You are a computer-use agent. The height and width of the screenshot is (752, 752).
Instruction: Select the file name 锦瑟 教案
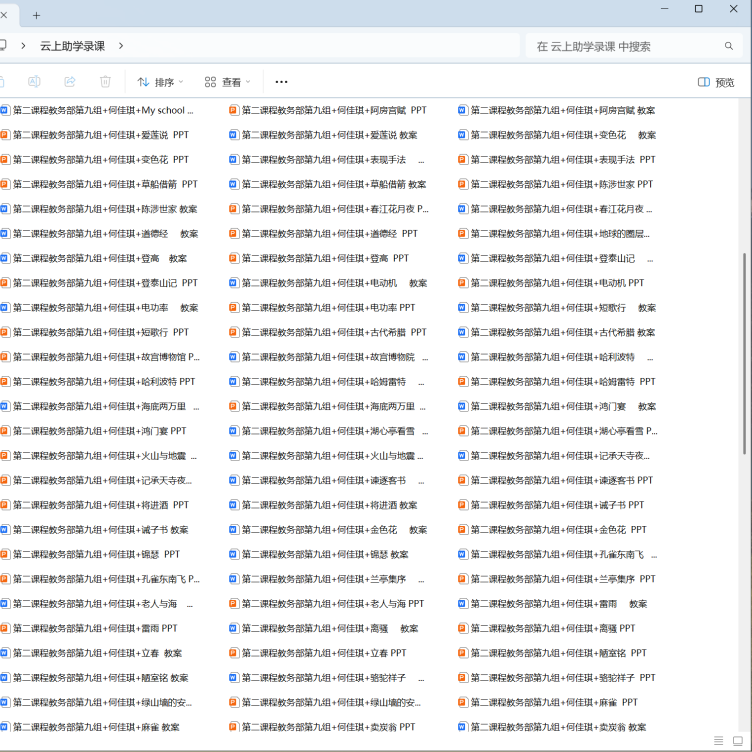(x=325, y=554)
